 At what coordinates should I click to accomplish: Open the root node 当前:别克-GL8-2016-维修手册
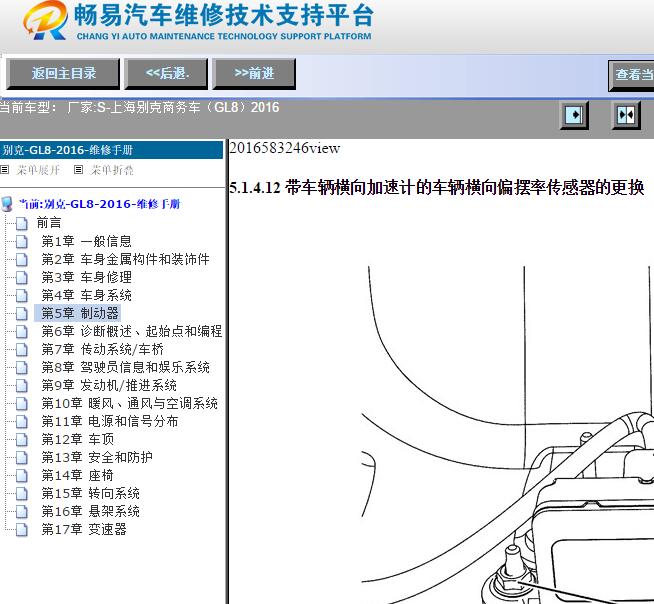pyautogui.click(x=100, y=204)
